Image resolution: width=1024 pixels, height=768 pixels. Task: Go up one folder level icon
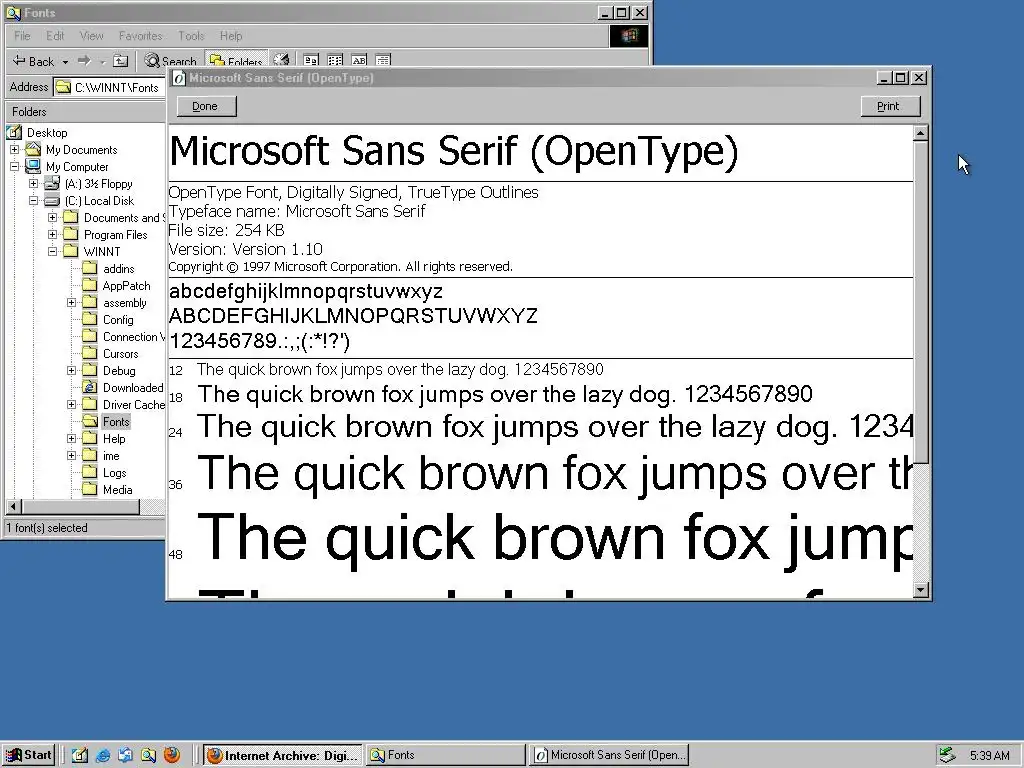coord(120,61)
